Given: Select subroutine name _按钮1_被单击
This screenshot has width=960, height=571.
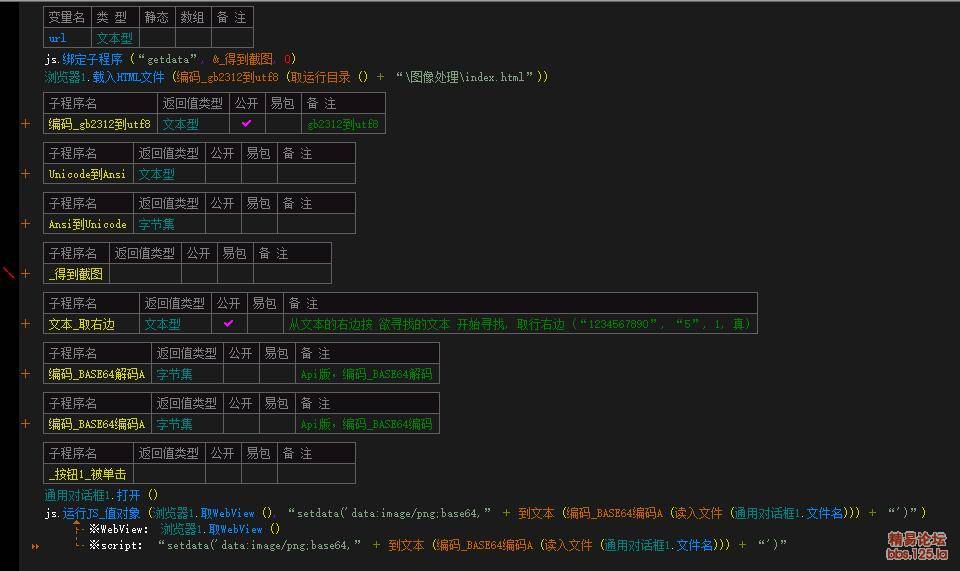Looking at the screenshot, I should (88, 474).
